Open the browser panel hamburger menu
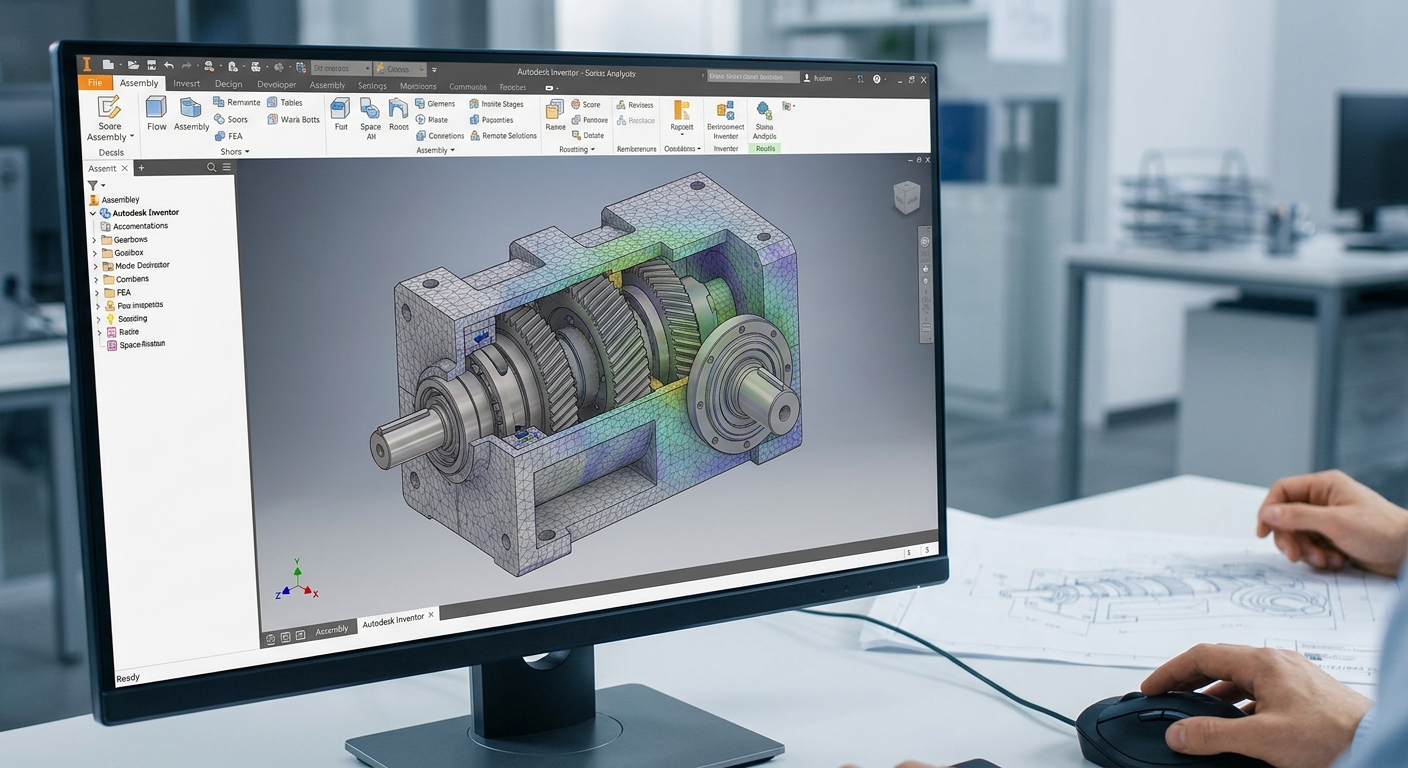 (226, 167)
